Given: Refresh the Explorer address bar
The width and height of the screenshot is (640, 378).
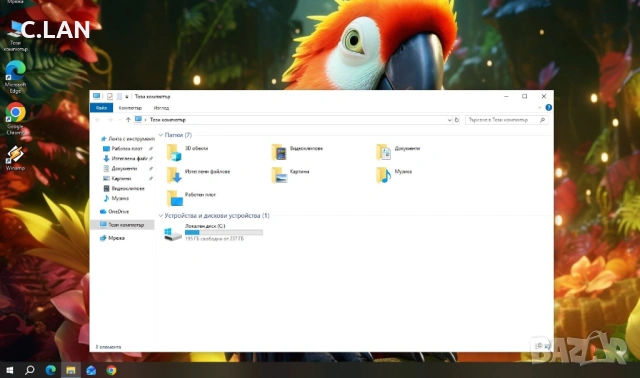Looking at the screenshot, I should tap(457, 120).
